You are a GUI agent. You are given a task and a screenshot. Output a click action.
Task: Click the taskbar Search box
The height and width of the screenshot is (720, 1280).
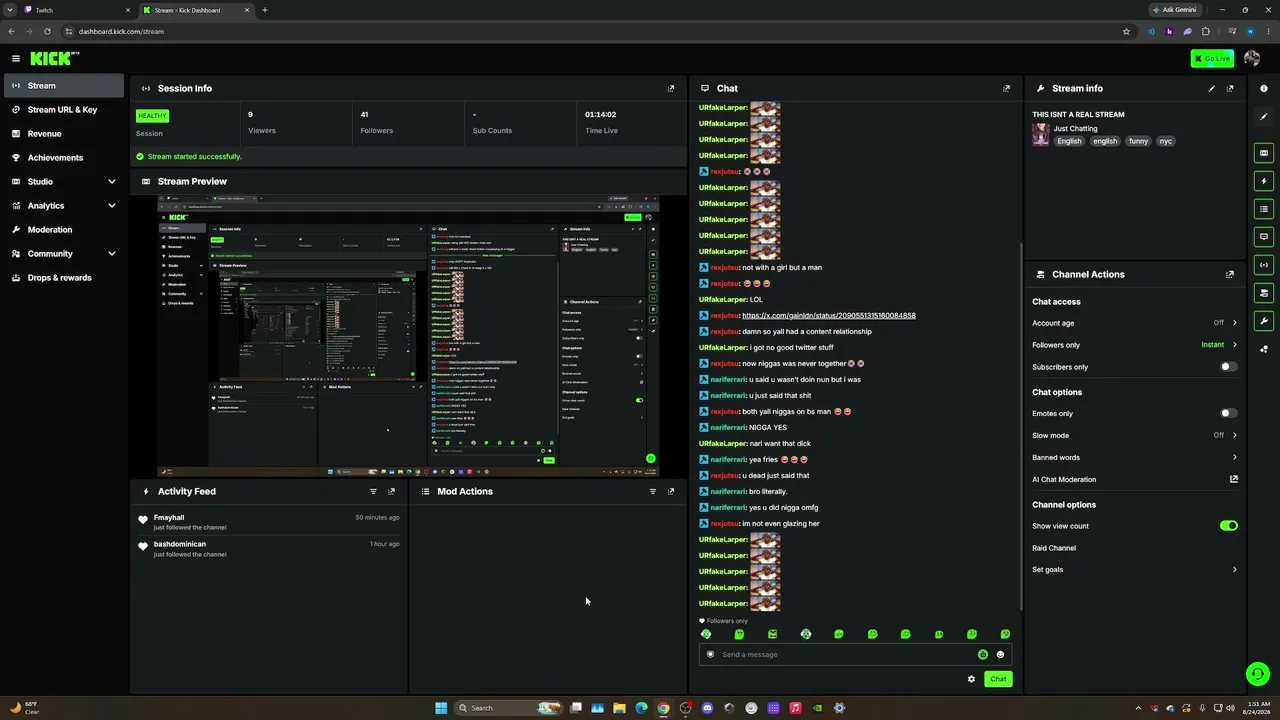pyautogui.click(x=508, y=708)
